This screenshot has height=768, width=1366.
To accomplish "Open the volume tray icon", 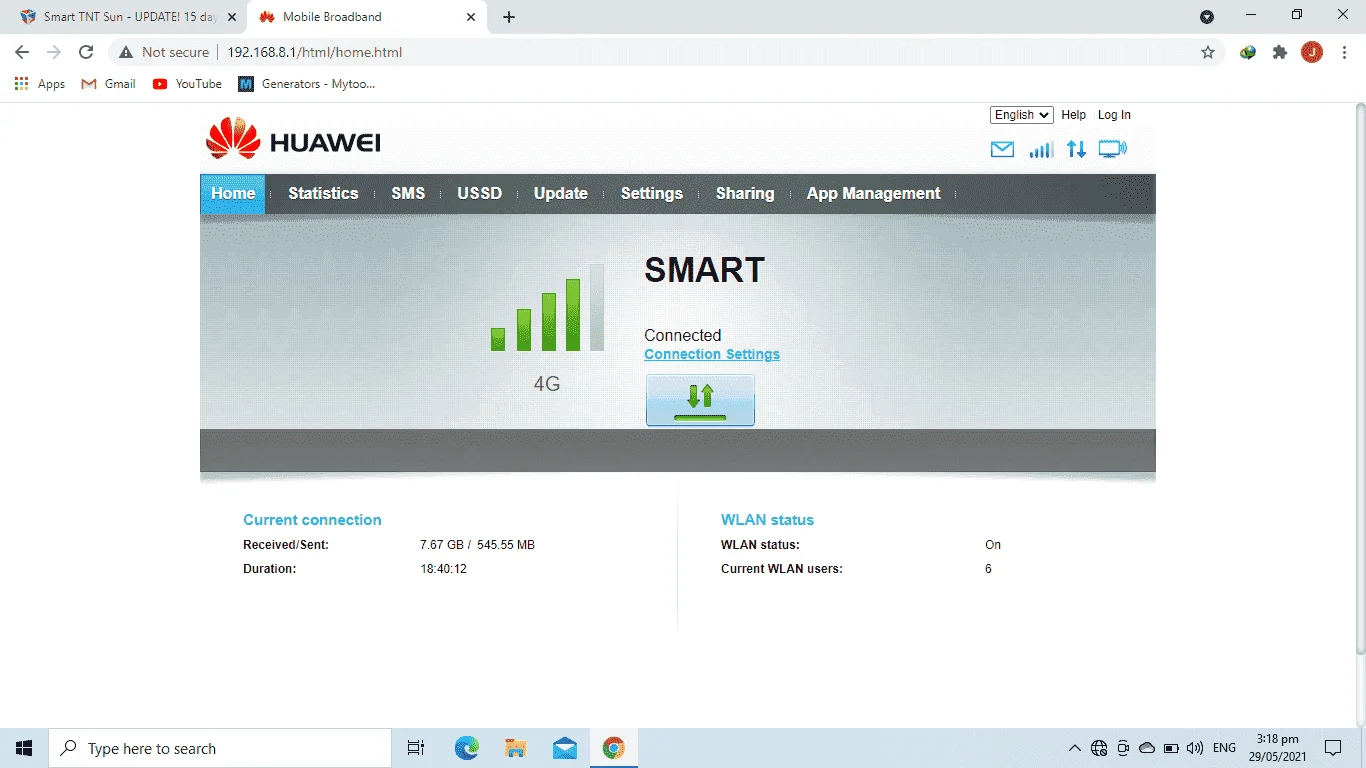I will point(1195,748).
